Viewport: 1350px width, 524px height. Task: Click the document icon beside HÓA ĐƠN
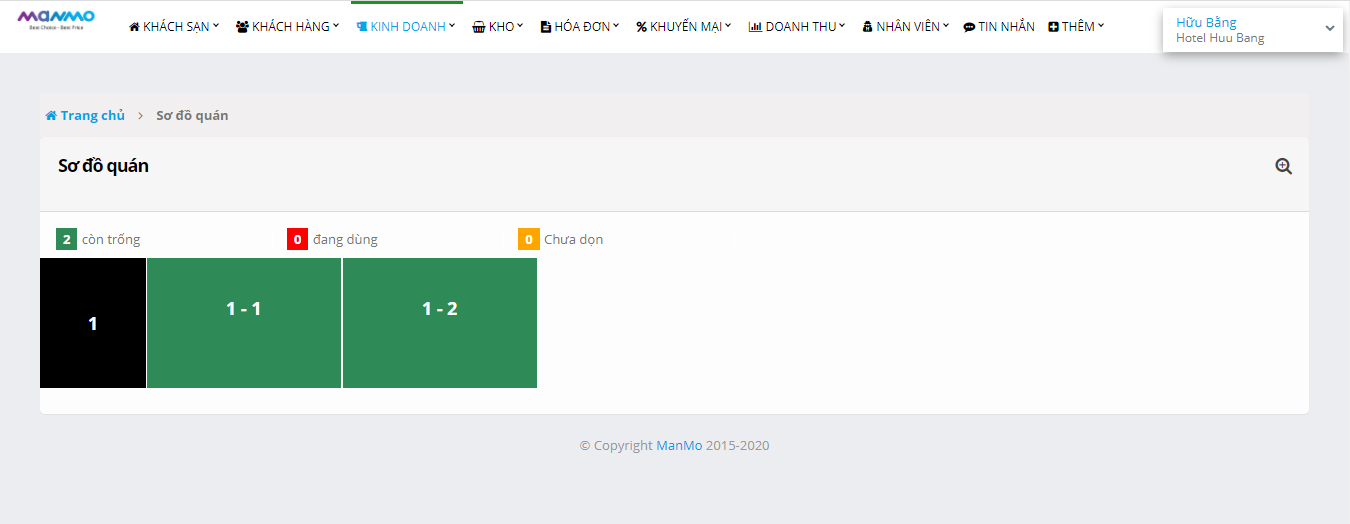[545, 27]
